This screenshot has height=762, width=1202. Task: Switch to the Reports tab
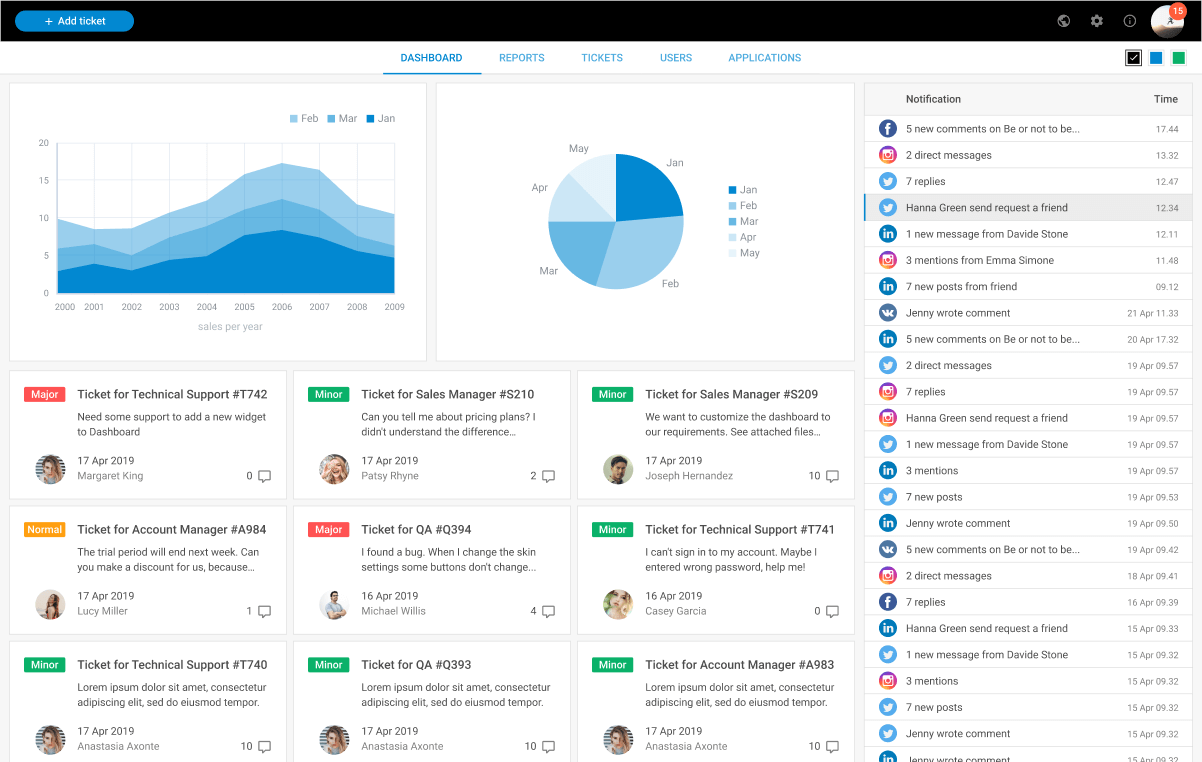tap(521, 58)
